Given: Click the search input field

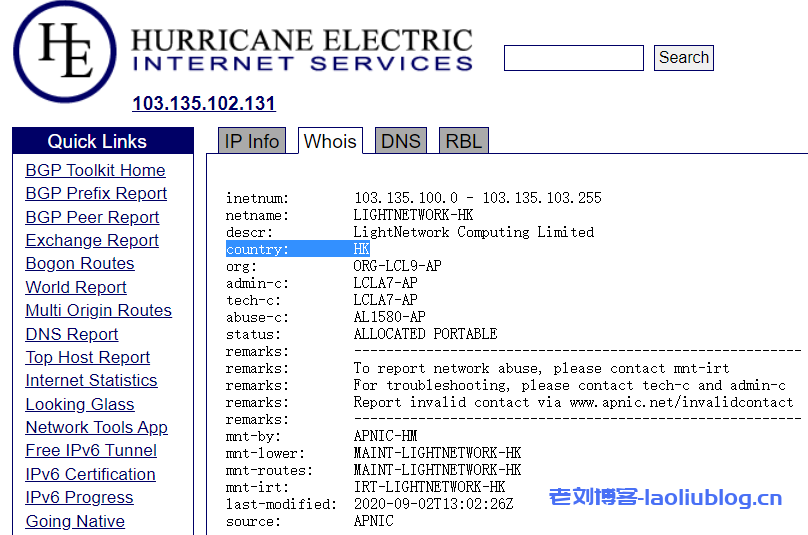Looking at the screenshot, I should (573, 58).
